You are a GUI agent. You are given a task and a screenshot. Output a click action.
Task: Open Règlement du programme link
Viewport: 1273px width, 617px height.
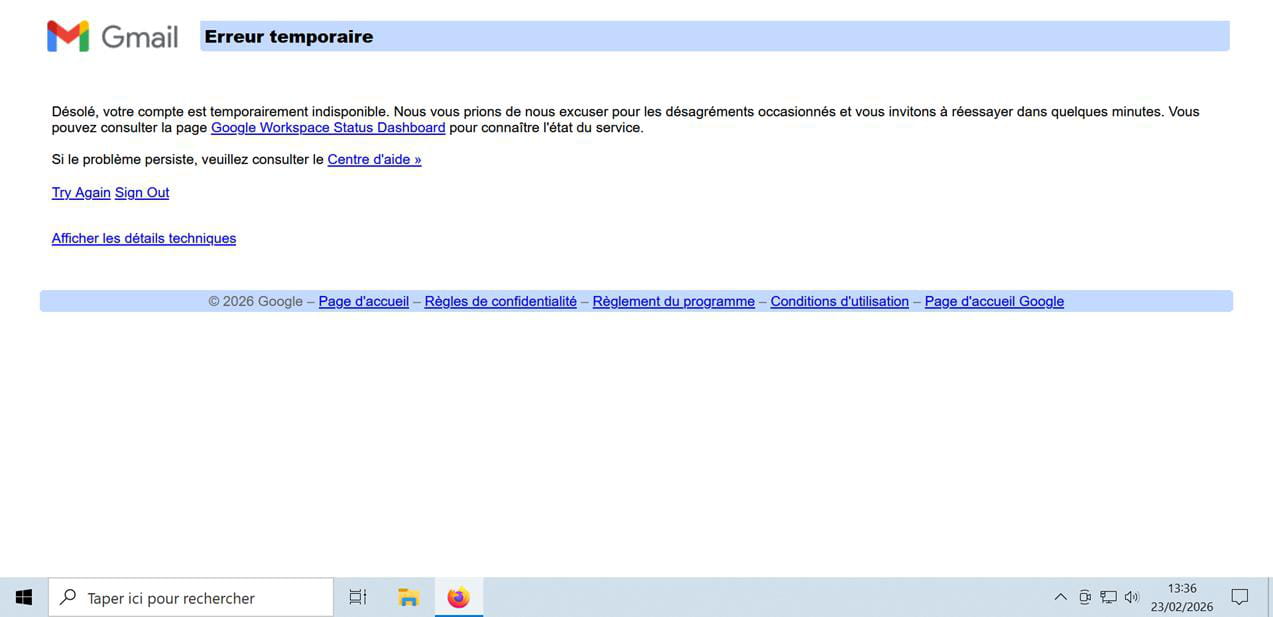pyautogui.click(x=674, y=302)
